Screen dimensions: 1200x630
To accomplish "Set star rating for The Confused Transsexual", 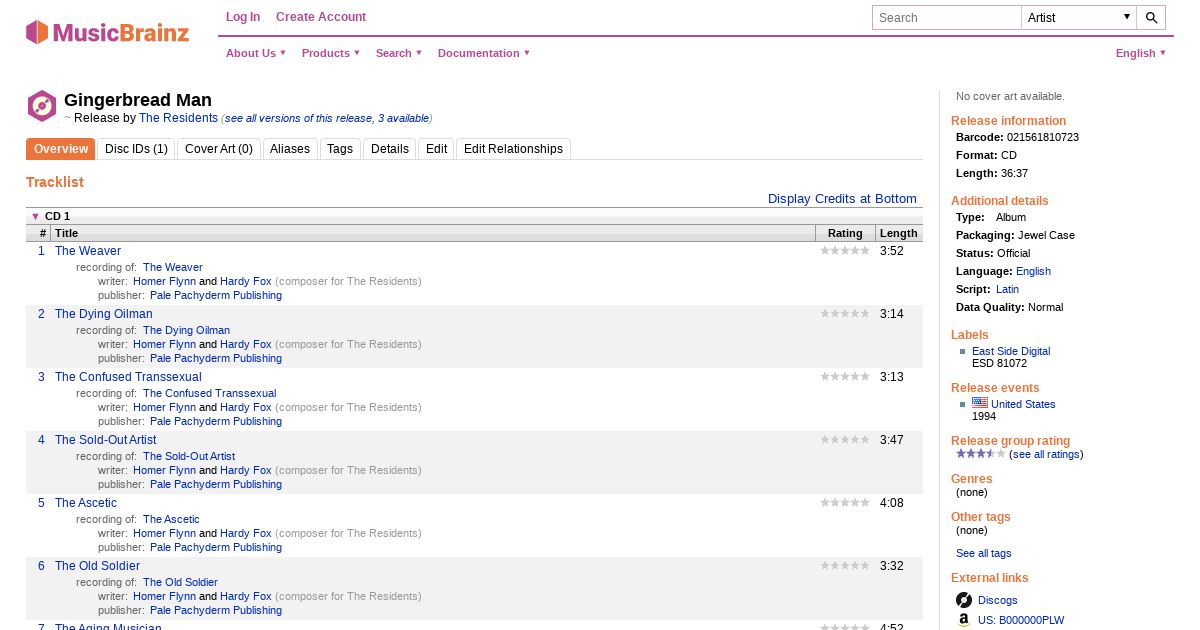I will pyautogui.click(x=845, y=377).
